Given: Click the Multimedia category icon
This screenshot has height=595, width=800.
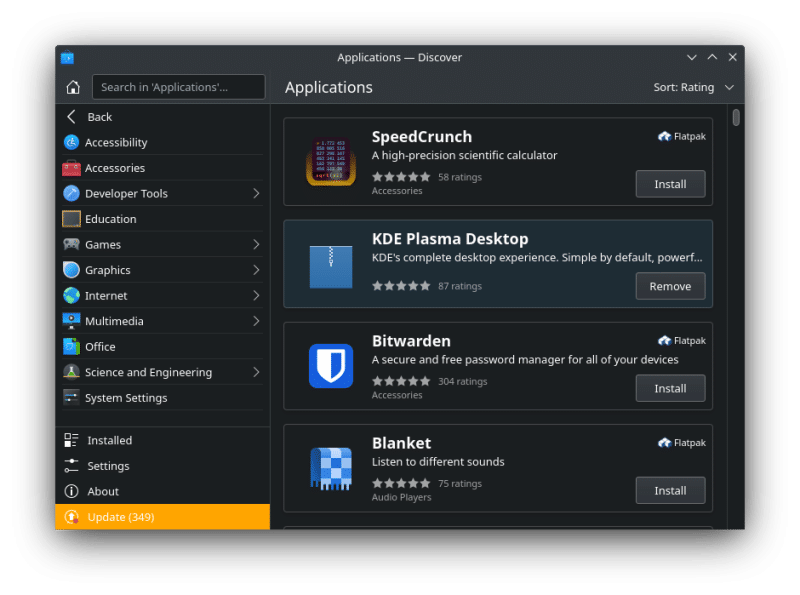Looking at the screenshot, I should (x=71, y=321).
